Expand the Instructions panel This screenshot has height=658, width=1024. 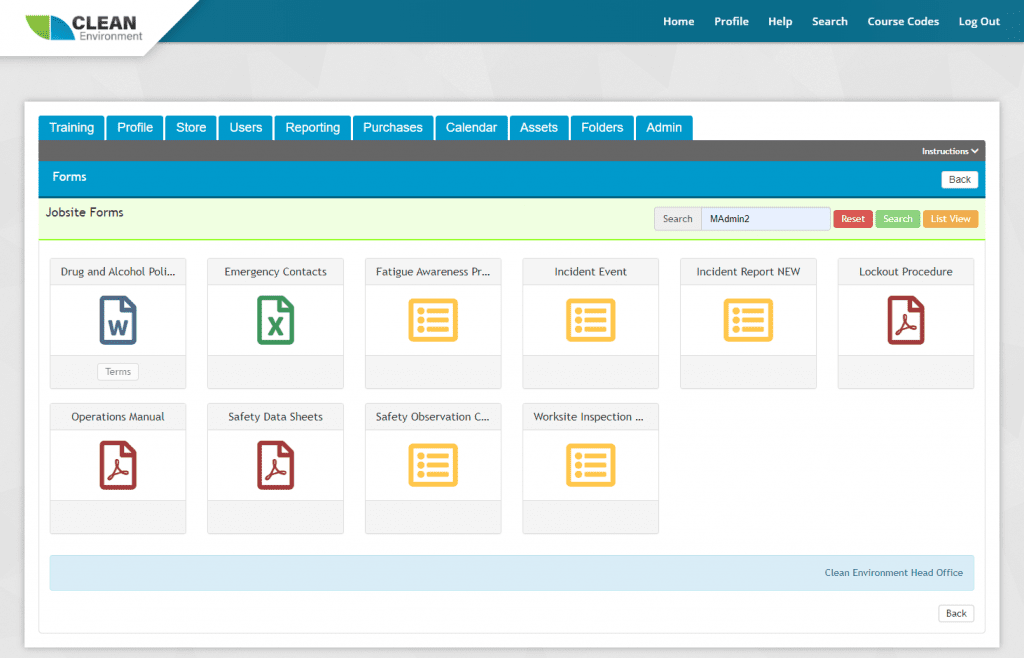tap(949, 150)
